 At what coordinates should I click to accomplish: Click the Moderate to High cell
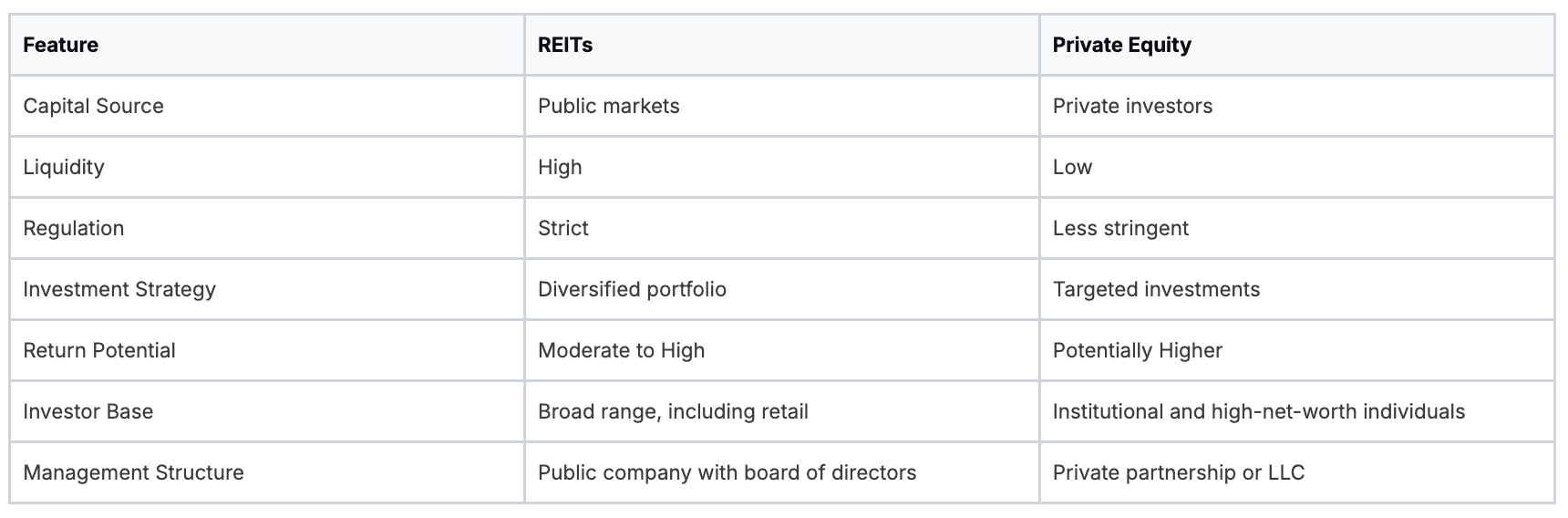621,350
